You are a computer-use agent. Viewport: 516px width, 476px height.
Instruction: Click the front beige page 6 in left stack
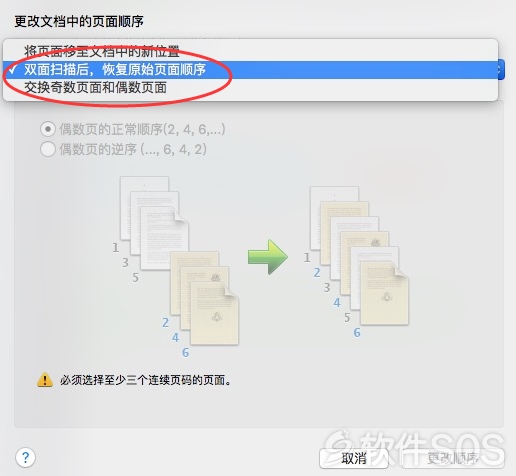pos(214,313)
